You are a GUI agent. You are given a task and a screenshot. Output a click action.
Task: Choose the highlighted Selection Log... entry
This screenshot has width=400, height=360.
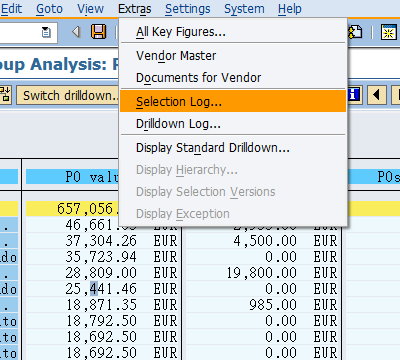(233, 101)
